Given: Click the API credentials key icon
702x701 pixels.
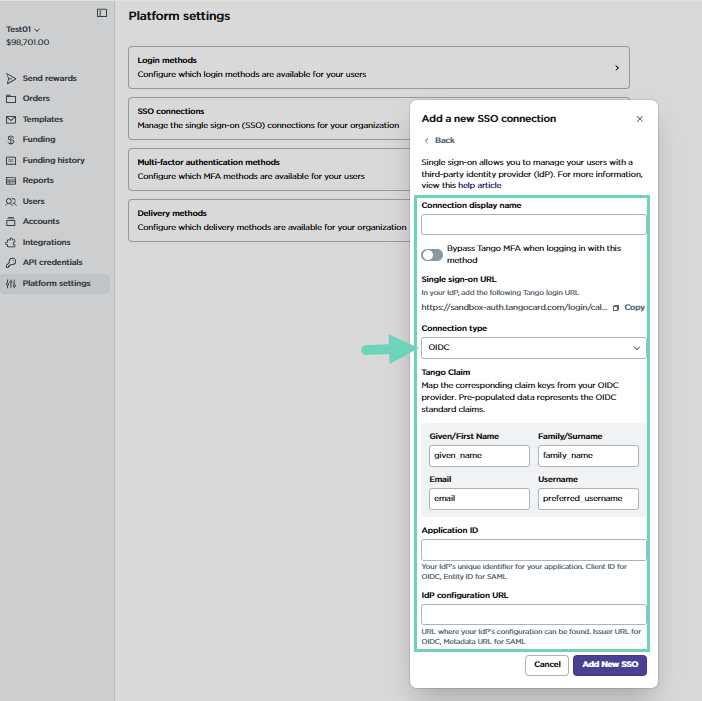Looking at the screenshot, I should [11, 263].
